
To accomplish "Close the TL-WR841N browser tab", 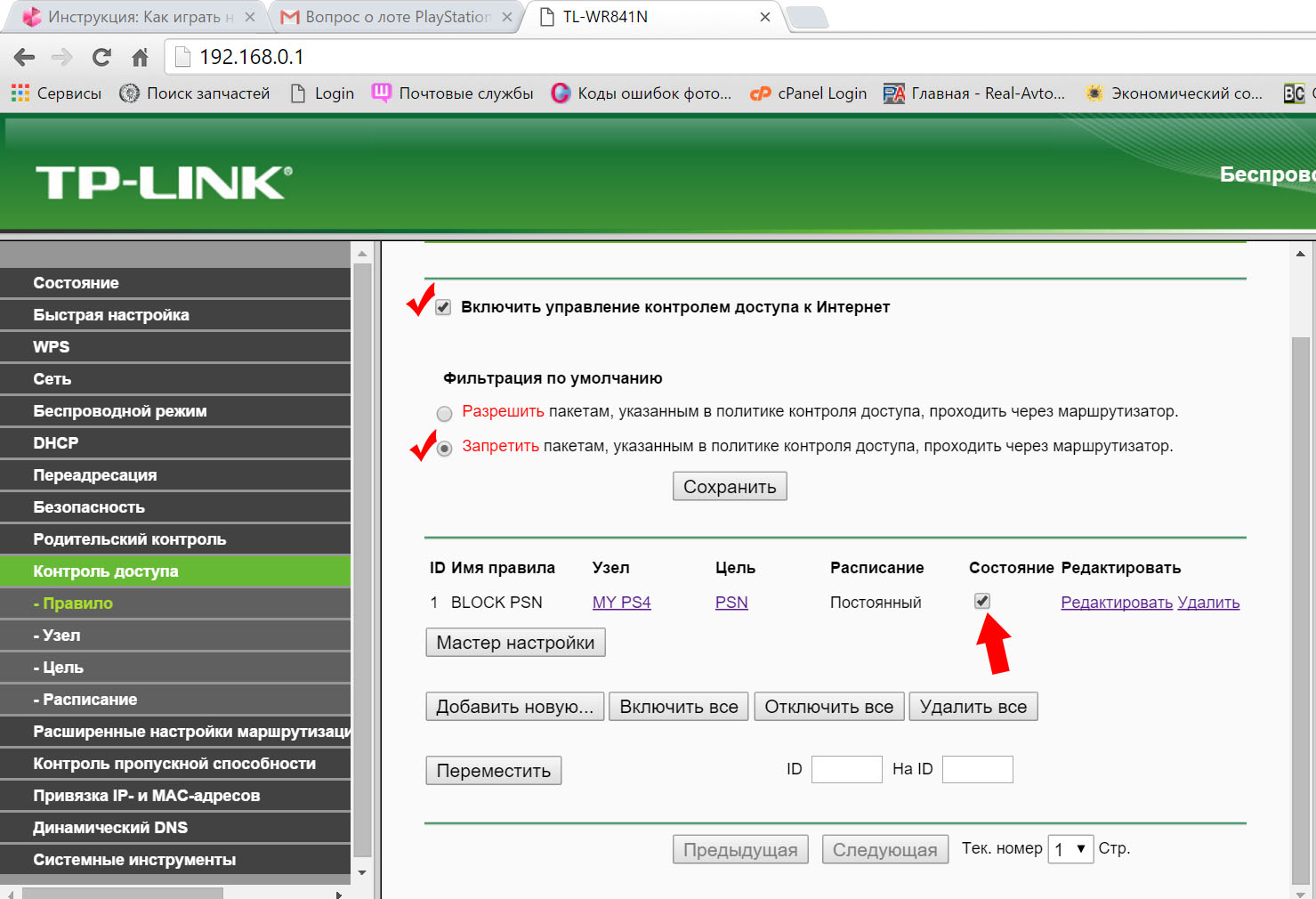I will pyautogui.click(x=764, y=17).
